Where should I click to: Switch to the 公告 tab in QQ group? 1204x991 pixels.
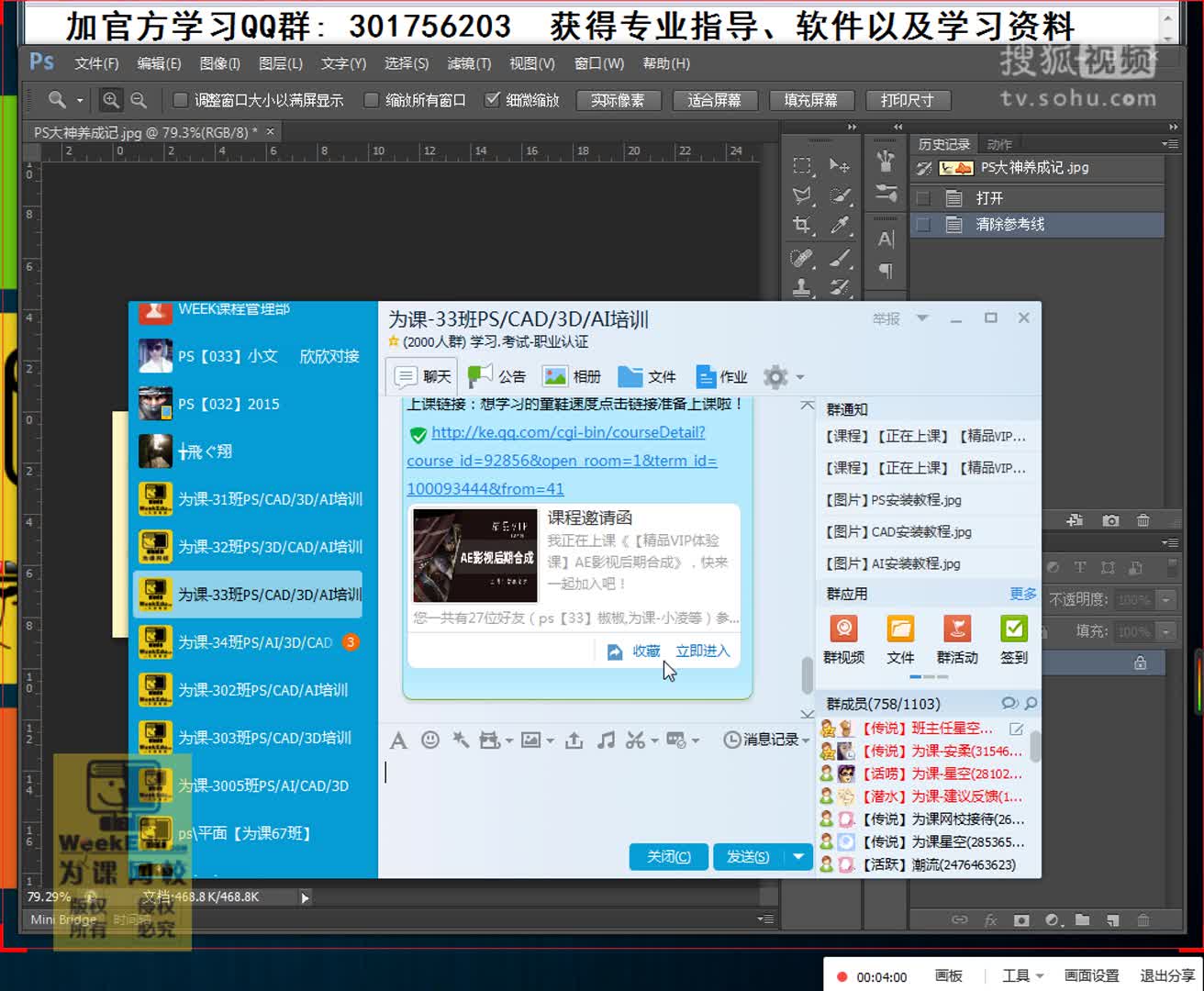496,376
